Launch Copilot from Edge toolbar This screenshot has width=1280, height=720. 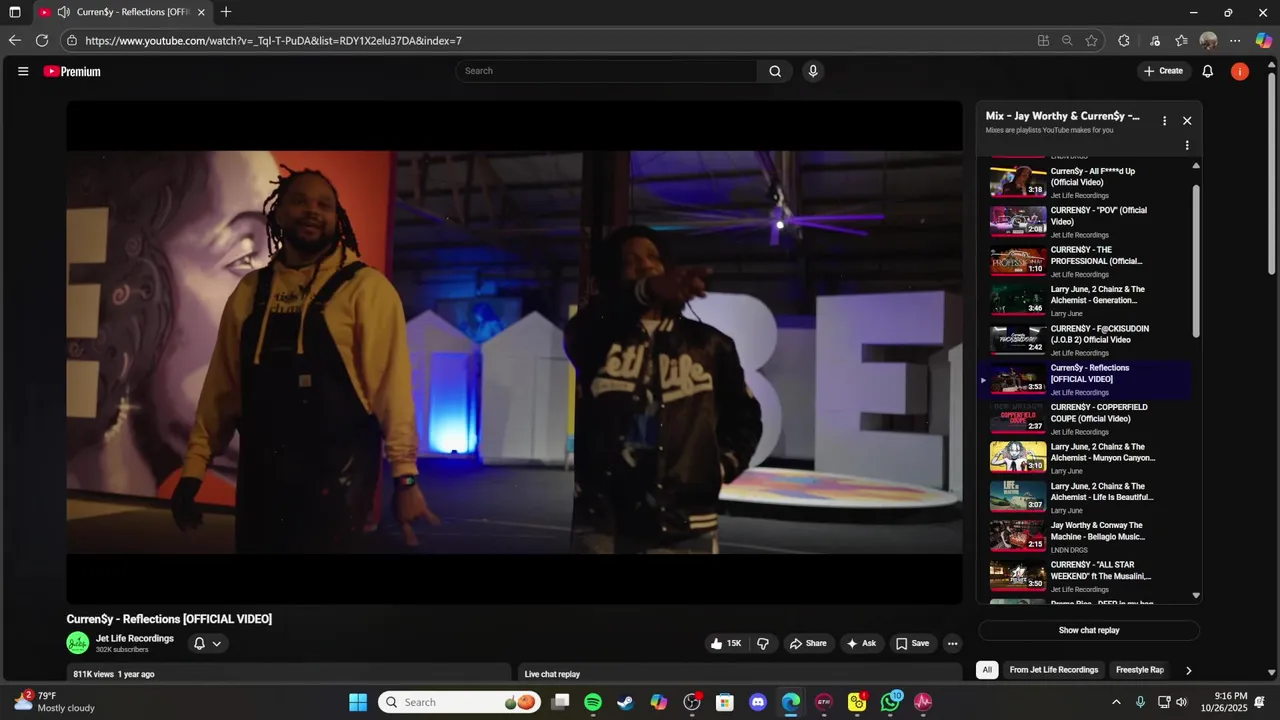pos(1264,40)
